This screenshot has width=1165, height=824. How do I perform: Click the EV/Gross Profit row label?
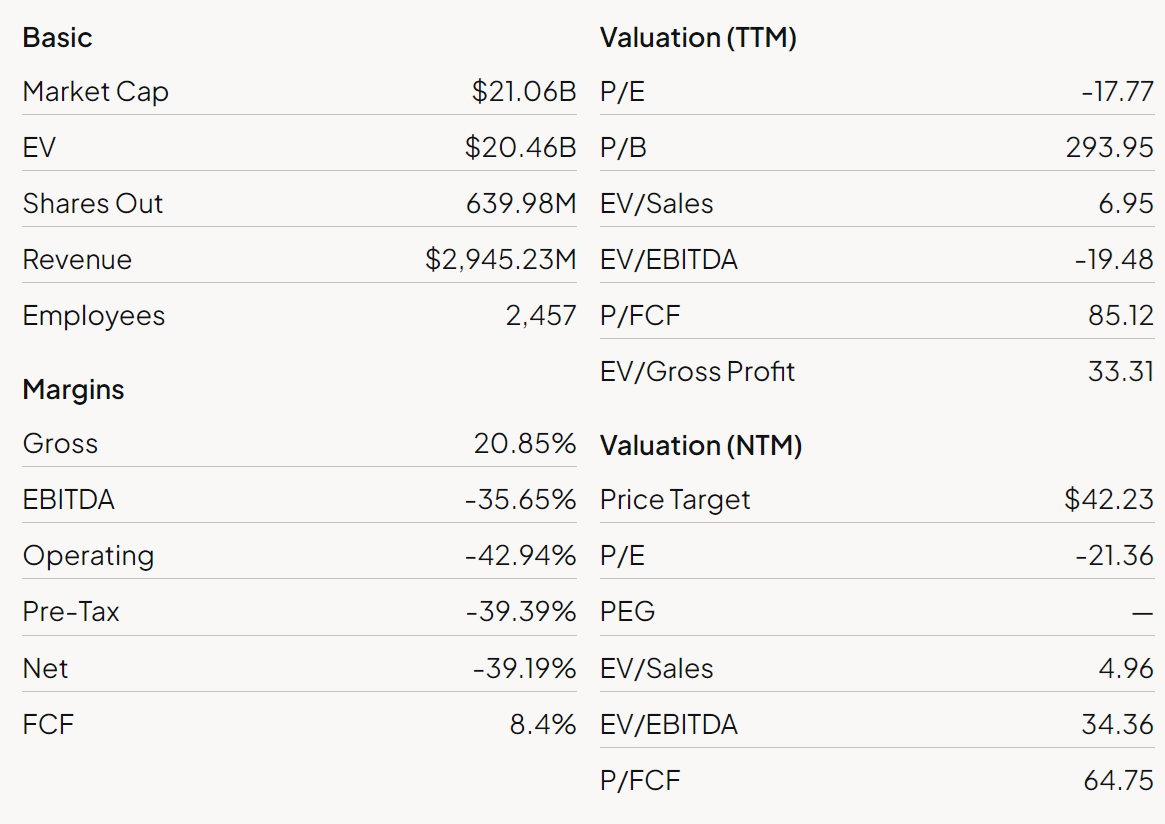point(697,372)
